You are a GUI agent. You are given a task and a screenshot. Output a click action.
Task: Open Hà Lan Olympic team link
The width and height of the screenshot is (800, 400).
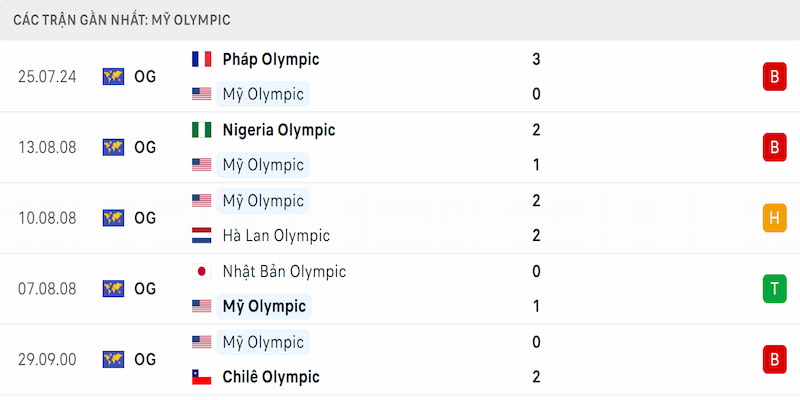pos(276,236)
